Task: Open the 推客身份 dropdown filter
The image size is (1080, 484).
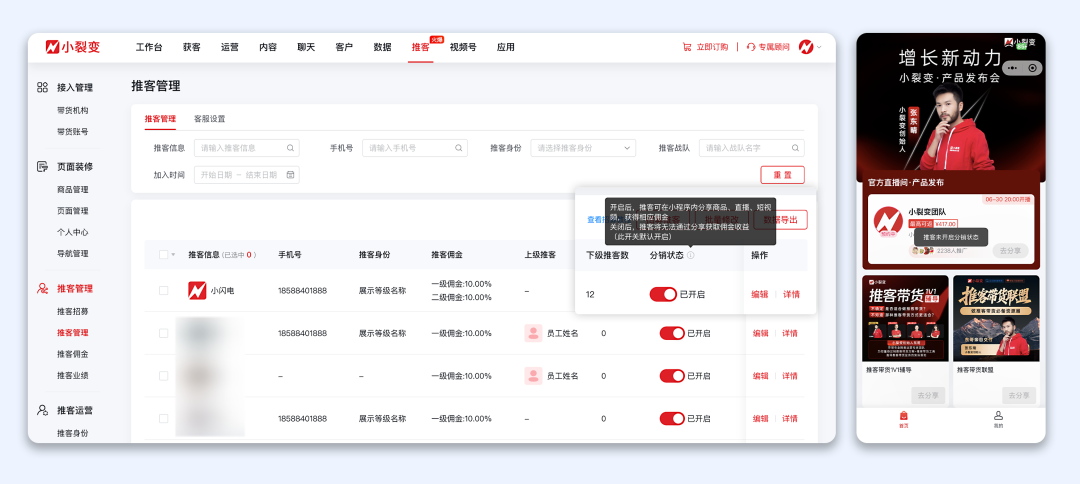Action: (583, 148)
